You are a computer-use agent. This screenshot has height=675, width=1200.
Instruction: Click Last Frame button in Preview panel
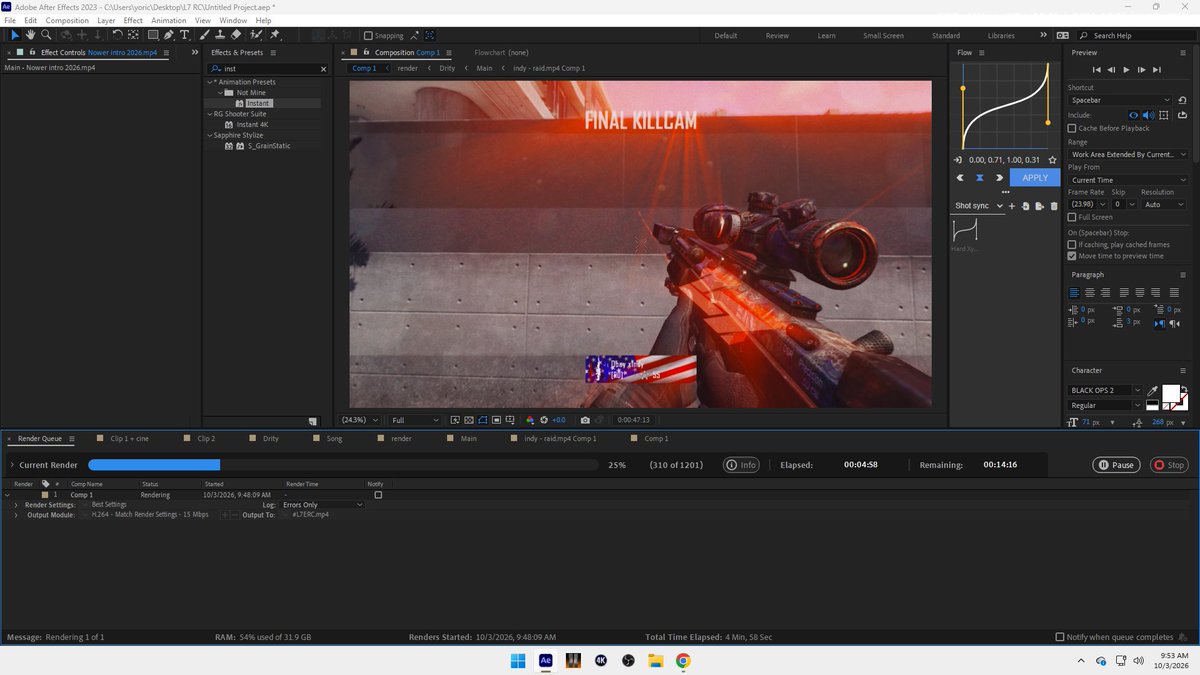1157,69
